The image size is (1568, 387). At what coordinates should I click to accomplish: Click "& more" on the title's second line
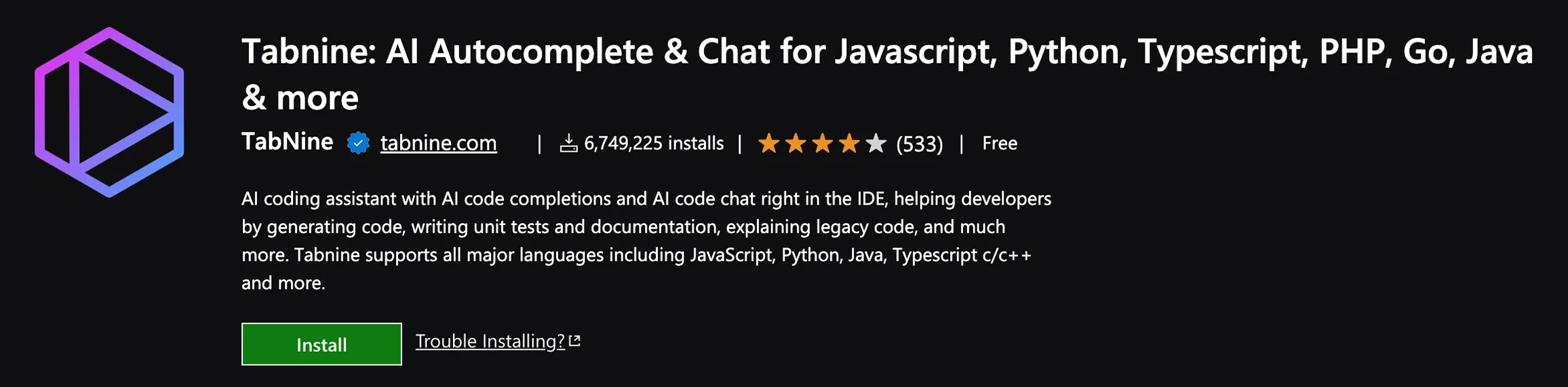tap(300, 98)
